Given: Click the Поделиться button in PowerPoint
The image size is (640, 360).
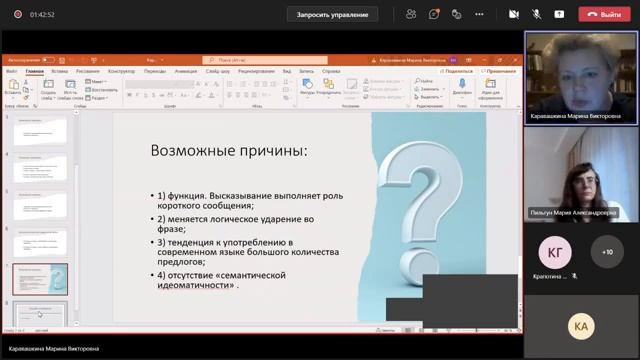Looking at the screenshot, I should 456,71.
